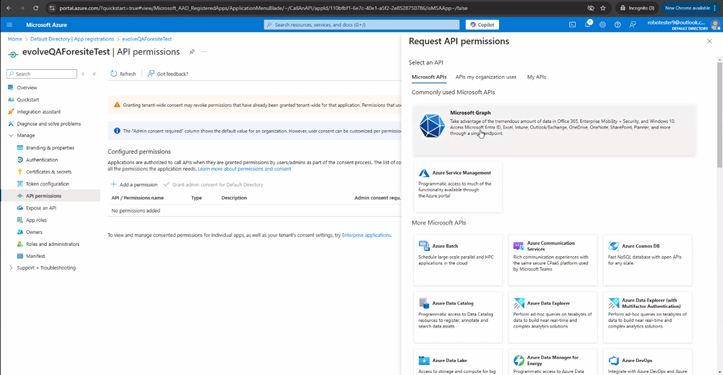Switch to Microsoft APIs tab
This screenshot has height=375, width=723.
(429, 77)
